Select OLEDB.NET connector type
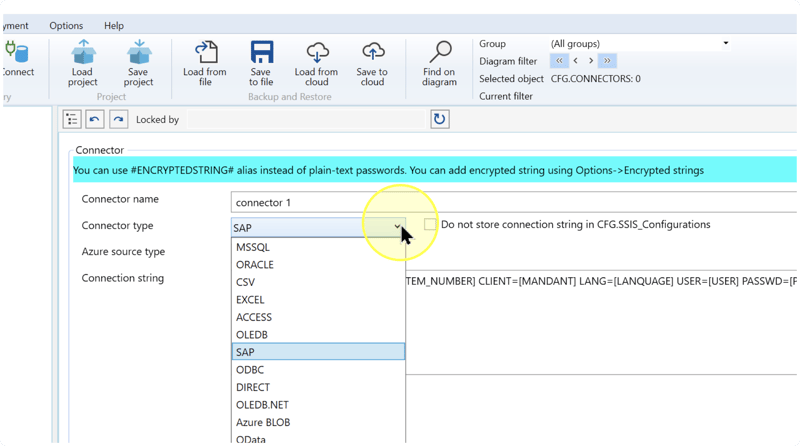The height and width of the screenshot is (446, 800). pyautogui.click(x=318, y=405)
